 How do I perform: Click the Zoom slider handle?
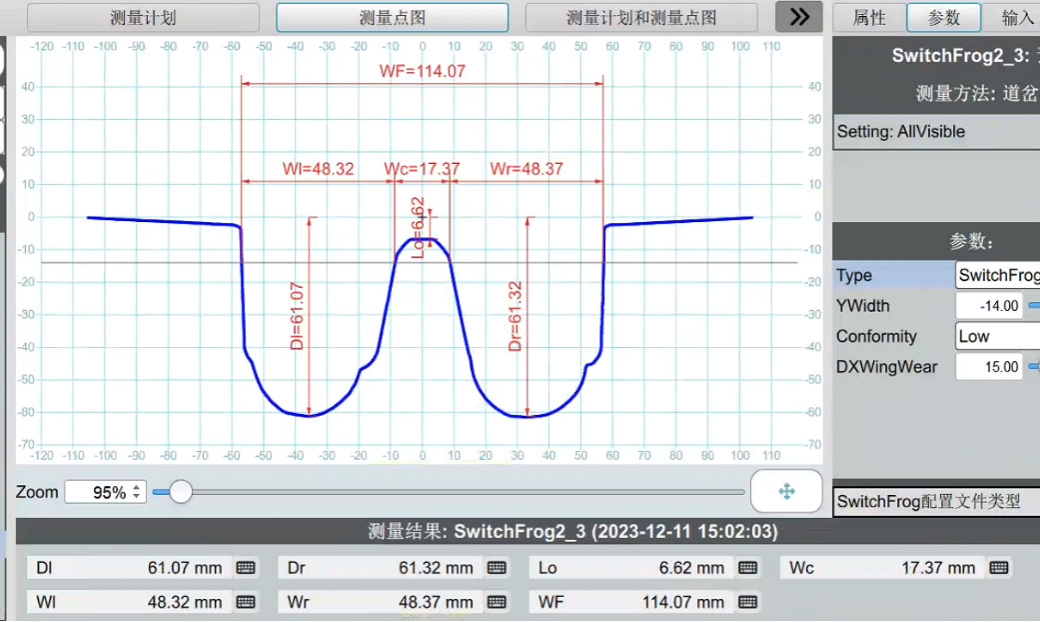click(181, 492)
